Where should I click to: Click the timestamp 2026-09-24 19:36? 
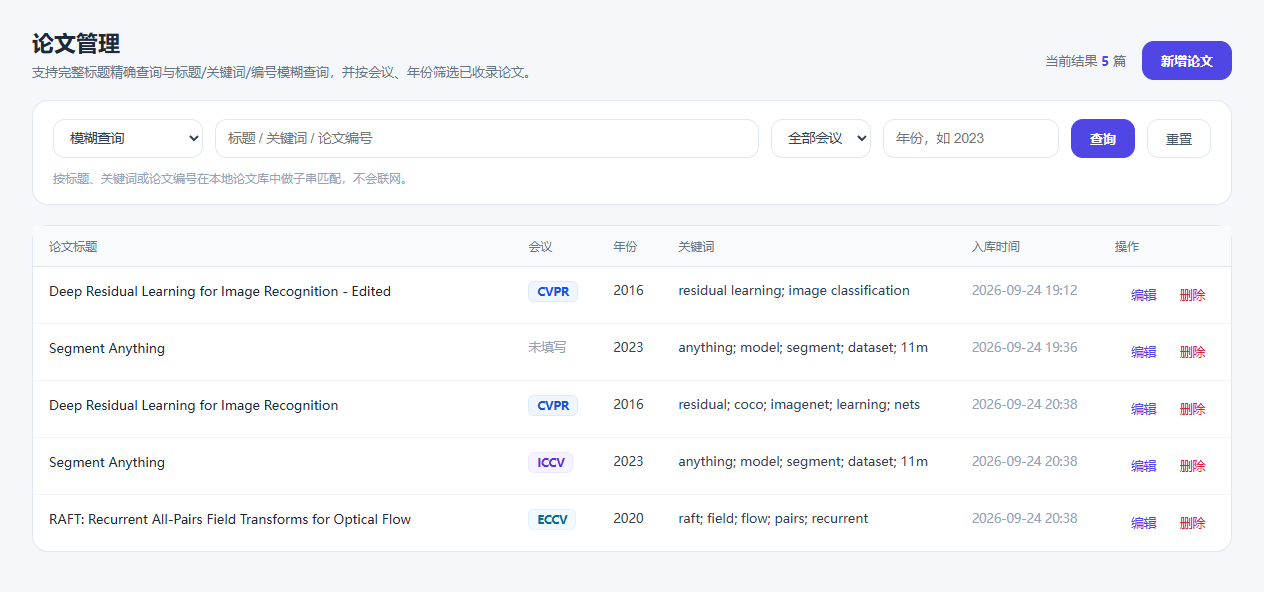click(x=1025, y=348)
